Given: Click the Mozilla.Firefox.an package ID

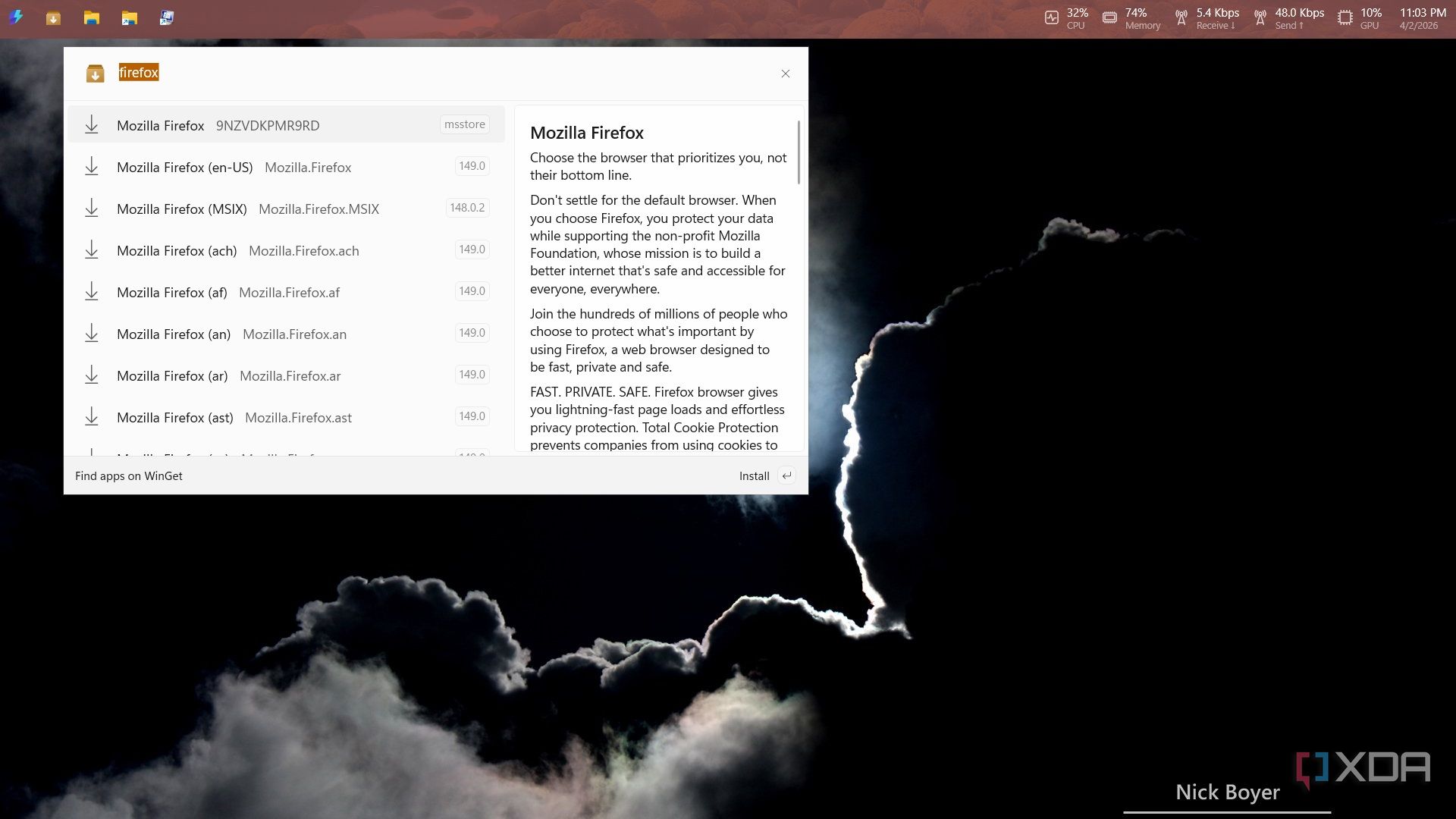Looking at the screenshot, I should click(294, 334).
